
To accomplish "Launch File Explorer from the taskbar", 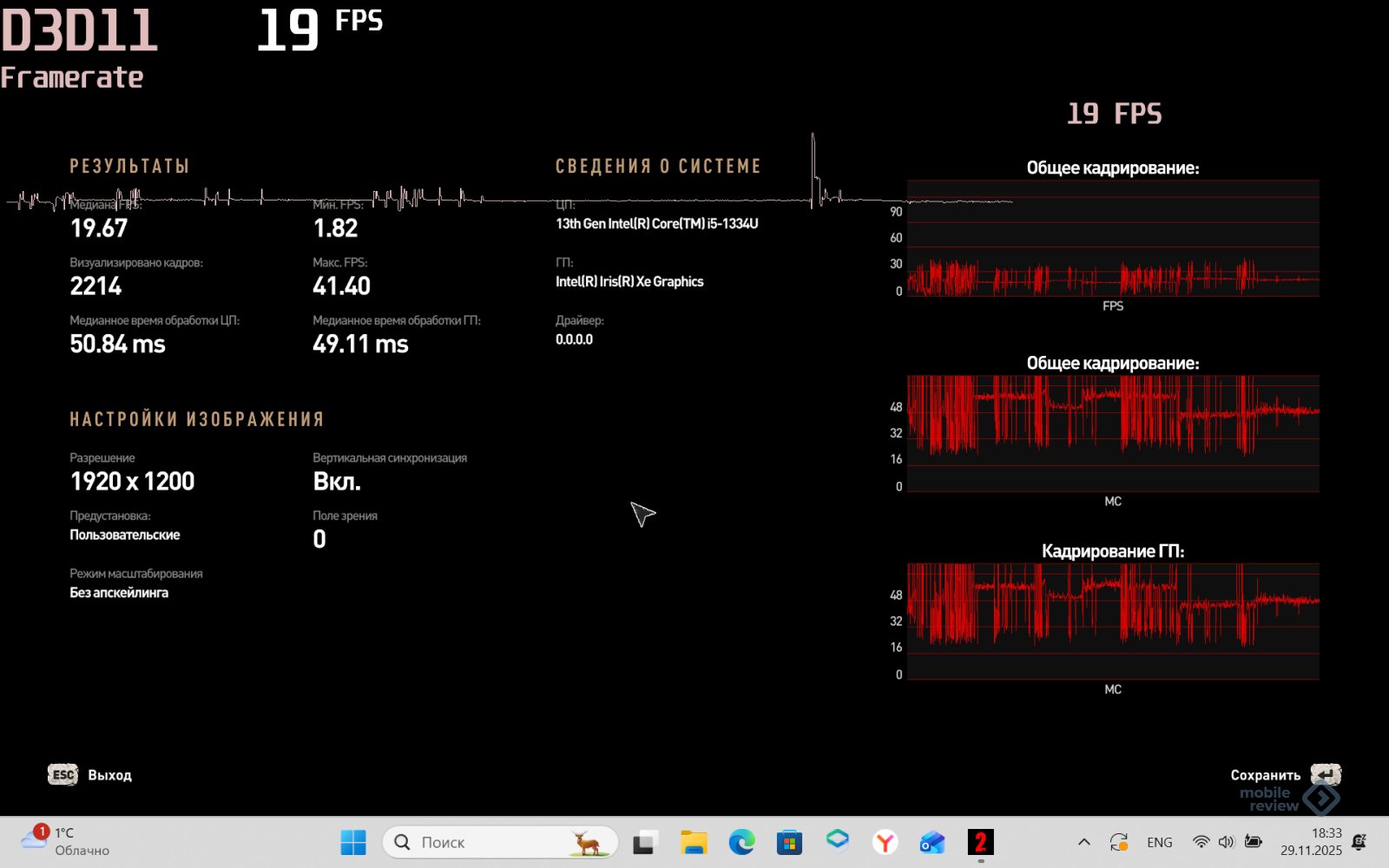I will [x=694, y=842].
